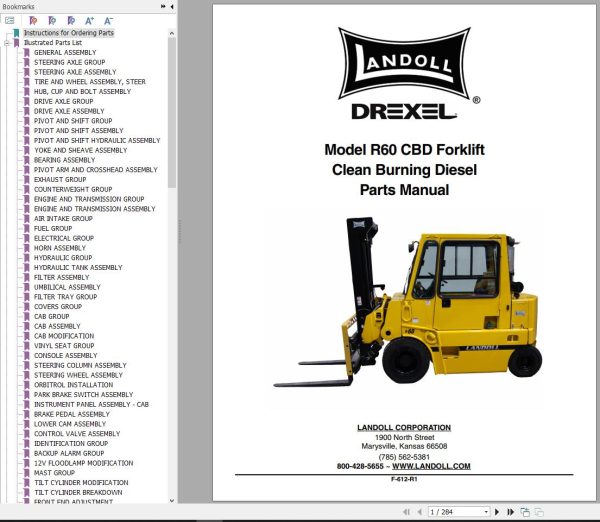
Task: Jump to the last page
Action: [x=510, y=512]
